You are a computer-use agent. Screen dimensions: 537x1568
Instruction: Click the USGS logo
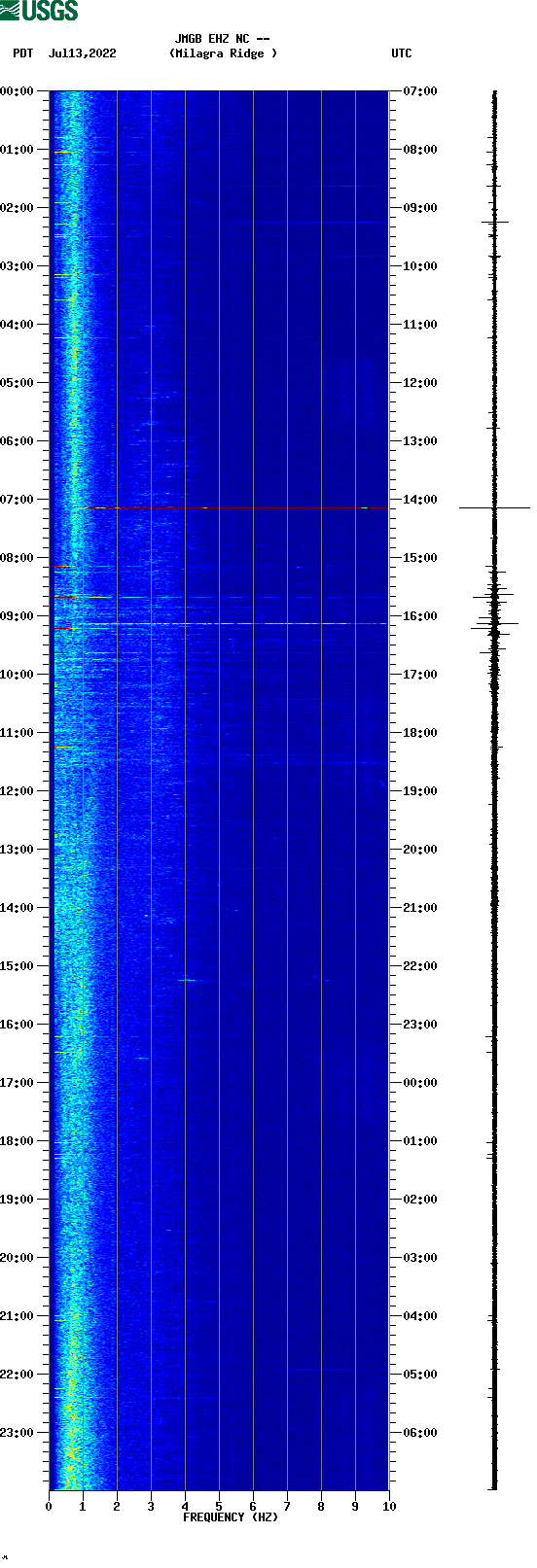pyautogui.click(x=39, y=11)
